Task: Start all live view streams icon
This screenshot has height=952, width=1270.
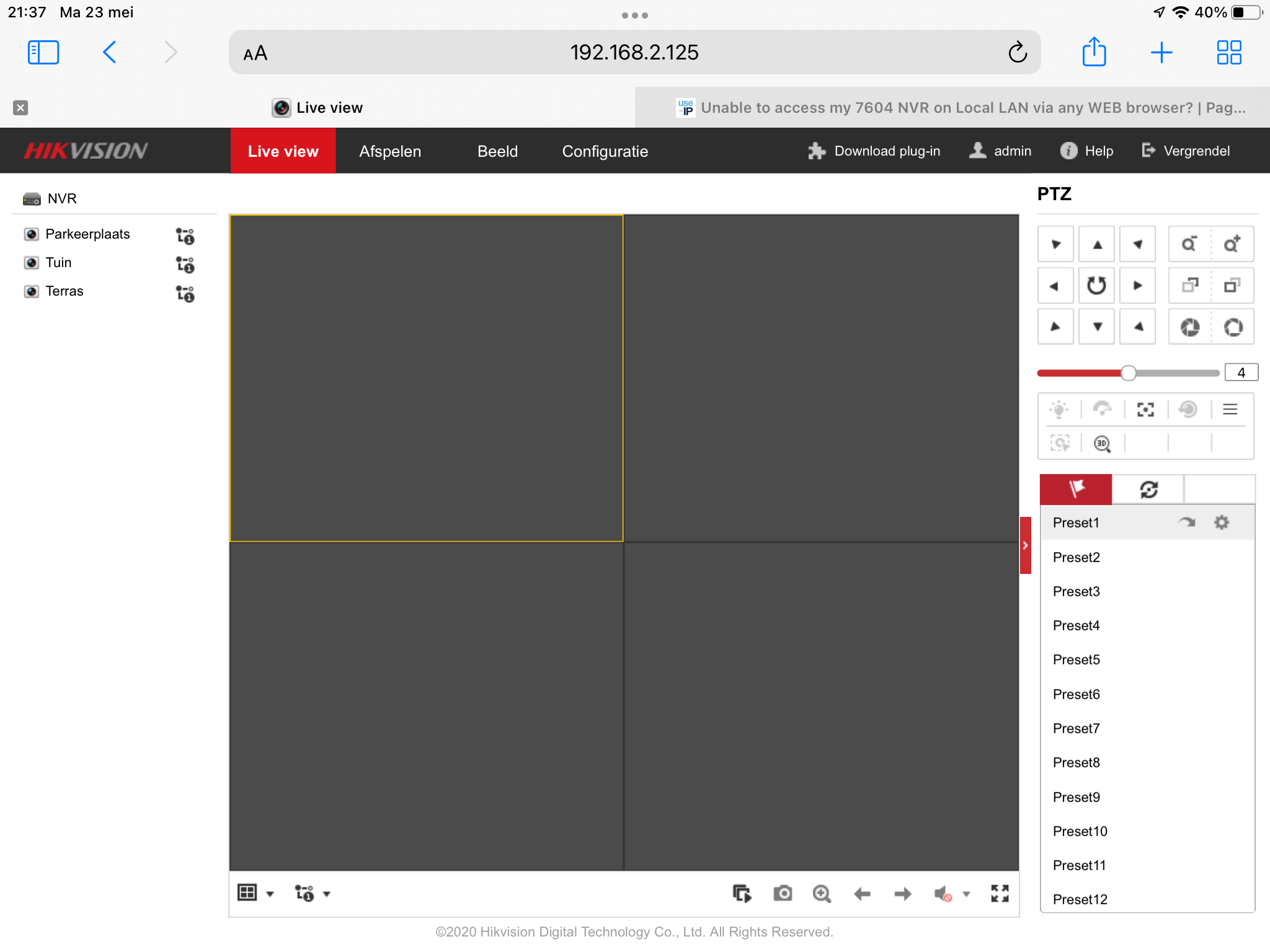Action: (742, 893)
